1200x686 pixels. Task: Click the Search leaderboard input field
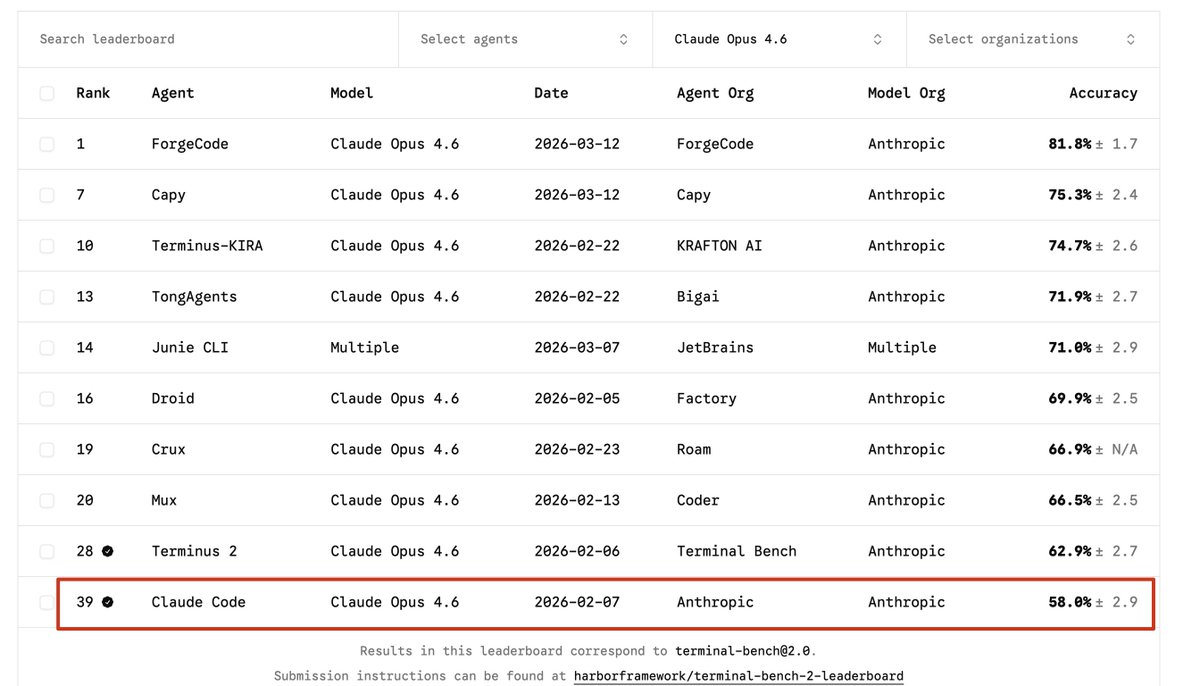coord(208,40)
